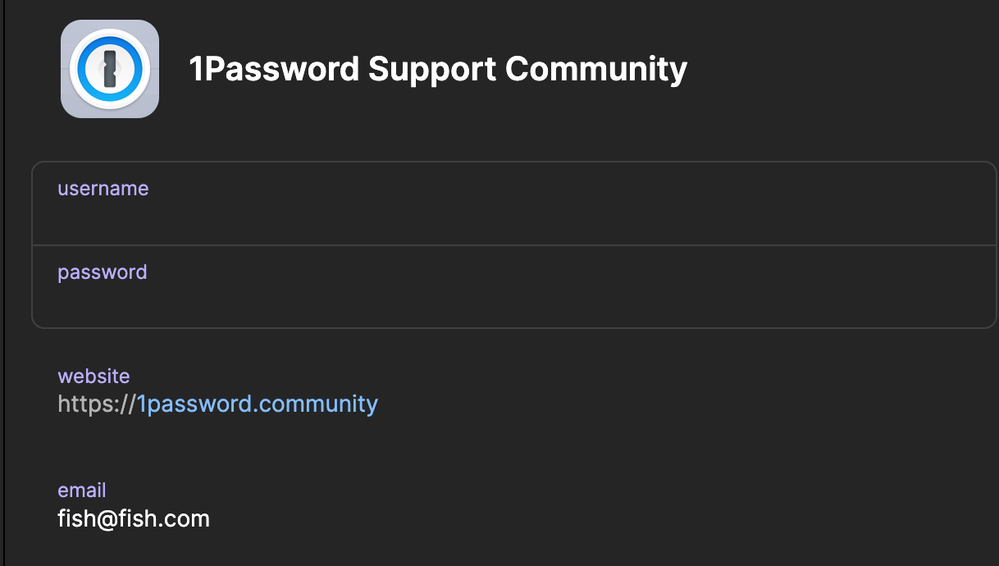
Task: Click the vertical pane divider on the left edge
Action: 4,283
